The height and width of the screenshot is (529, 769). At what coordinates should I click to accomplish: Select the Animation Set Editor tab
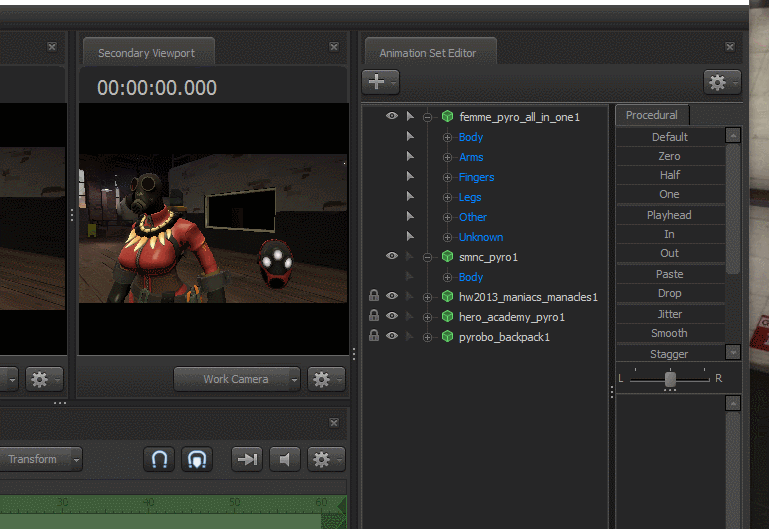pyautogui.click(x=430, y=52)
